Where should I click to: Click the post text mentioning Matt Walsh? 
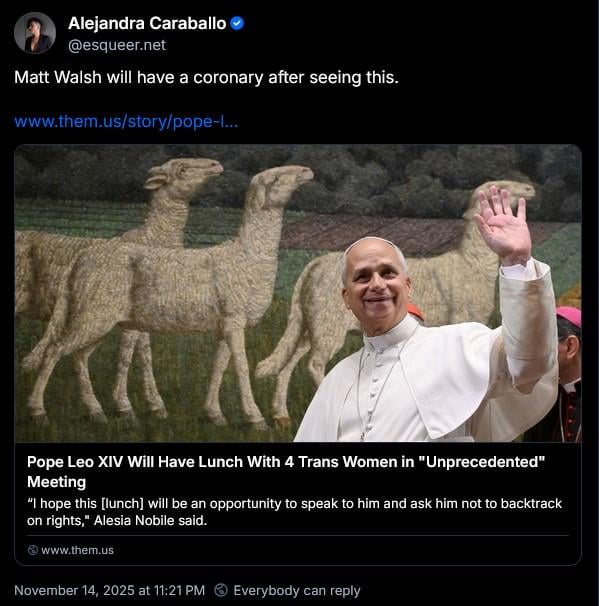[x=206, y=77]
